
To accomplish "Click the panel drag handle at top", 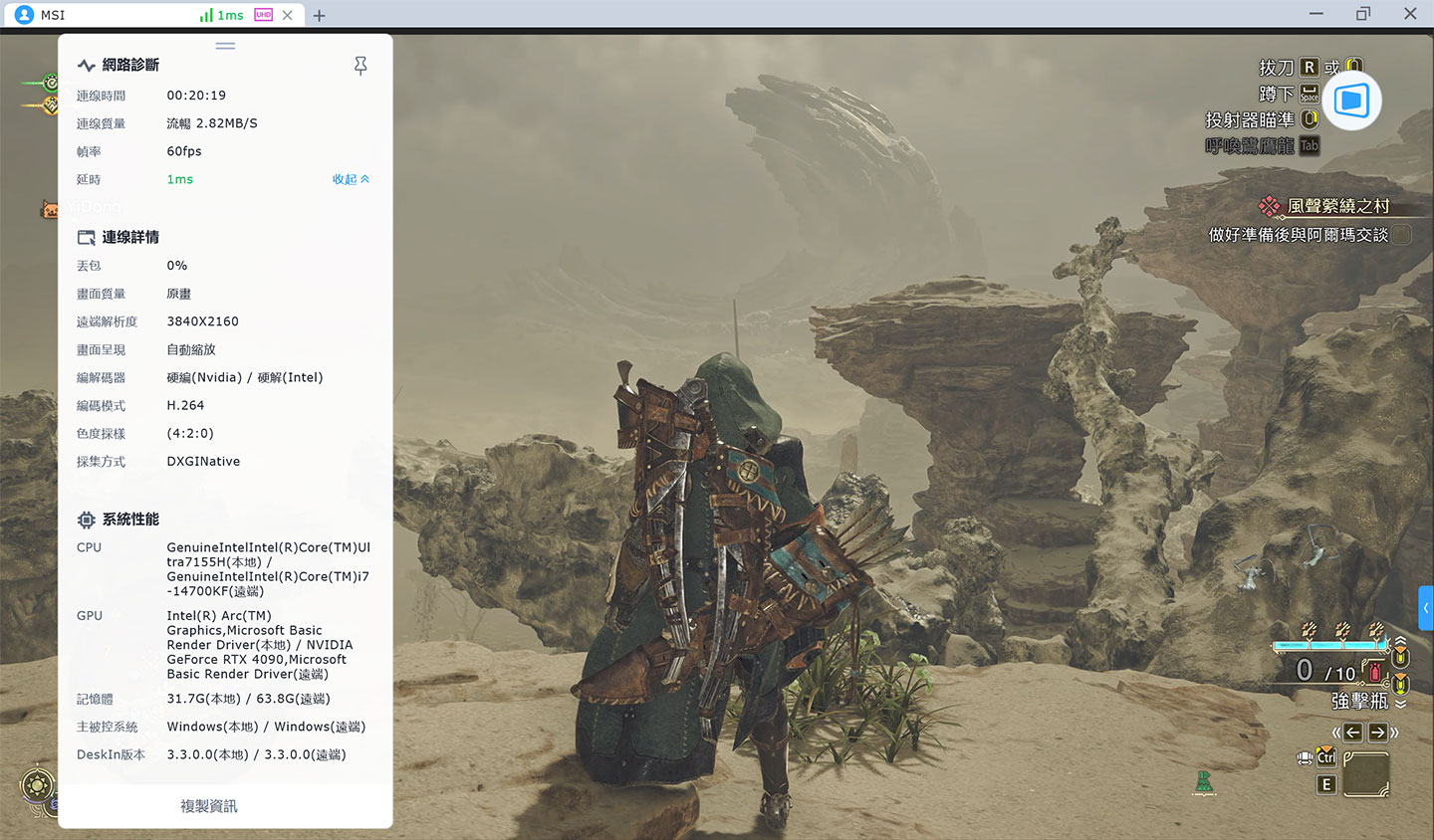I will [x=225, y=45].
